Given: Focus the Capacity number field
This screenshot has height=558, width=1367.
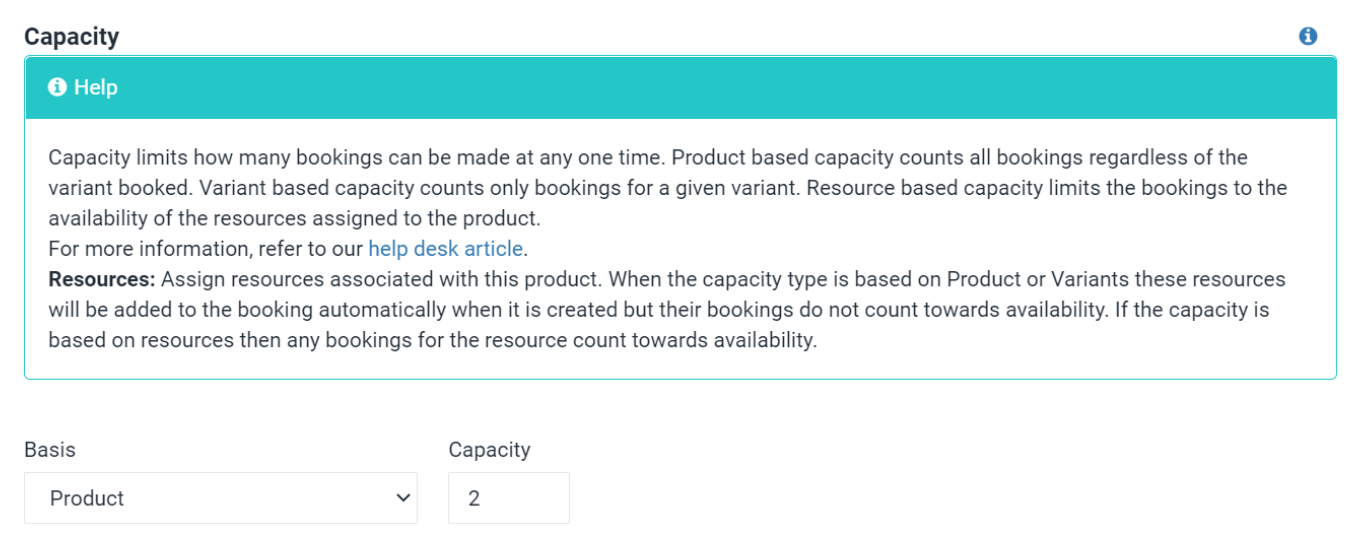Looking at the screenshot, I should pyautogui.click(x=508, y=498).
